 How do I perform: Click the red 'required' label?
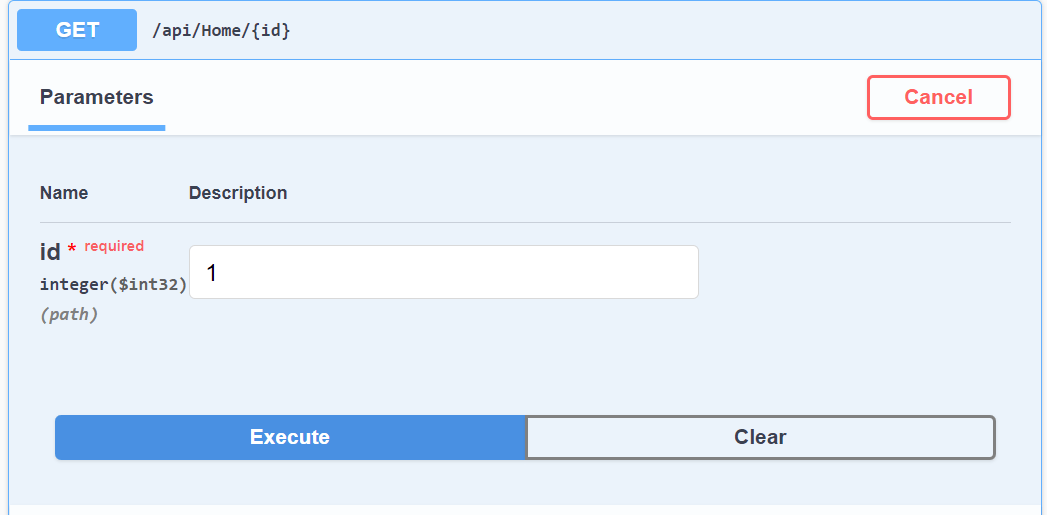click(x=114, y=246)
